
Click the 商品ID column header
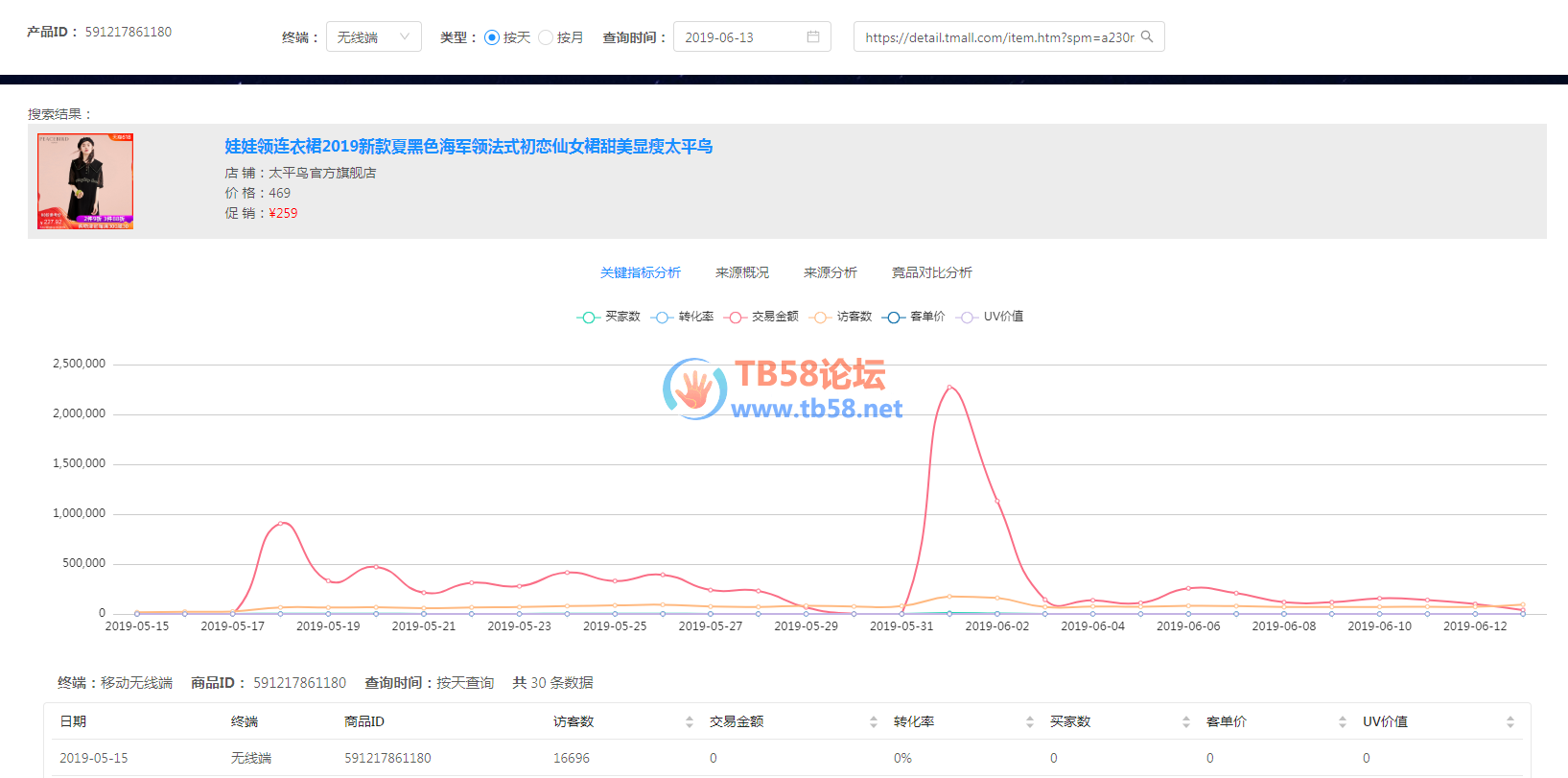point(364,721)
